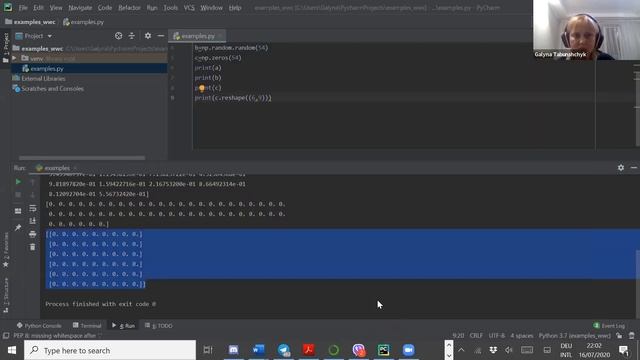Open PyCharm from taskbar

click(x=383, y=350)
